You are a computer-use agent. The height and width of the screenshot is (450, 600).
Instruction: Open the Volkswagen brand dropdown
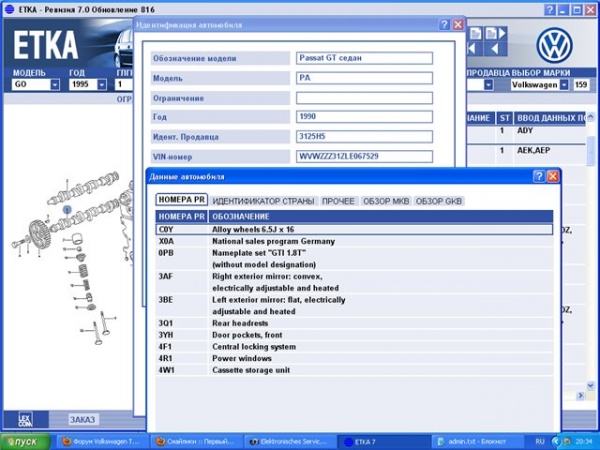(x=563, y=85)
